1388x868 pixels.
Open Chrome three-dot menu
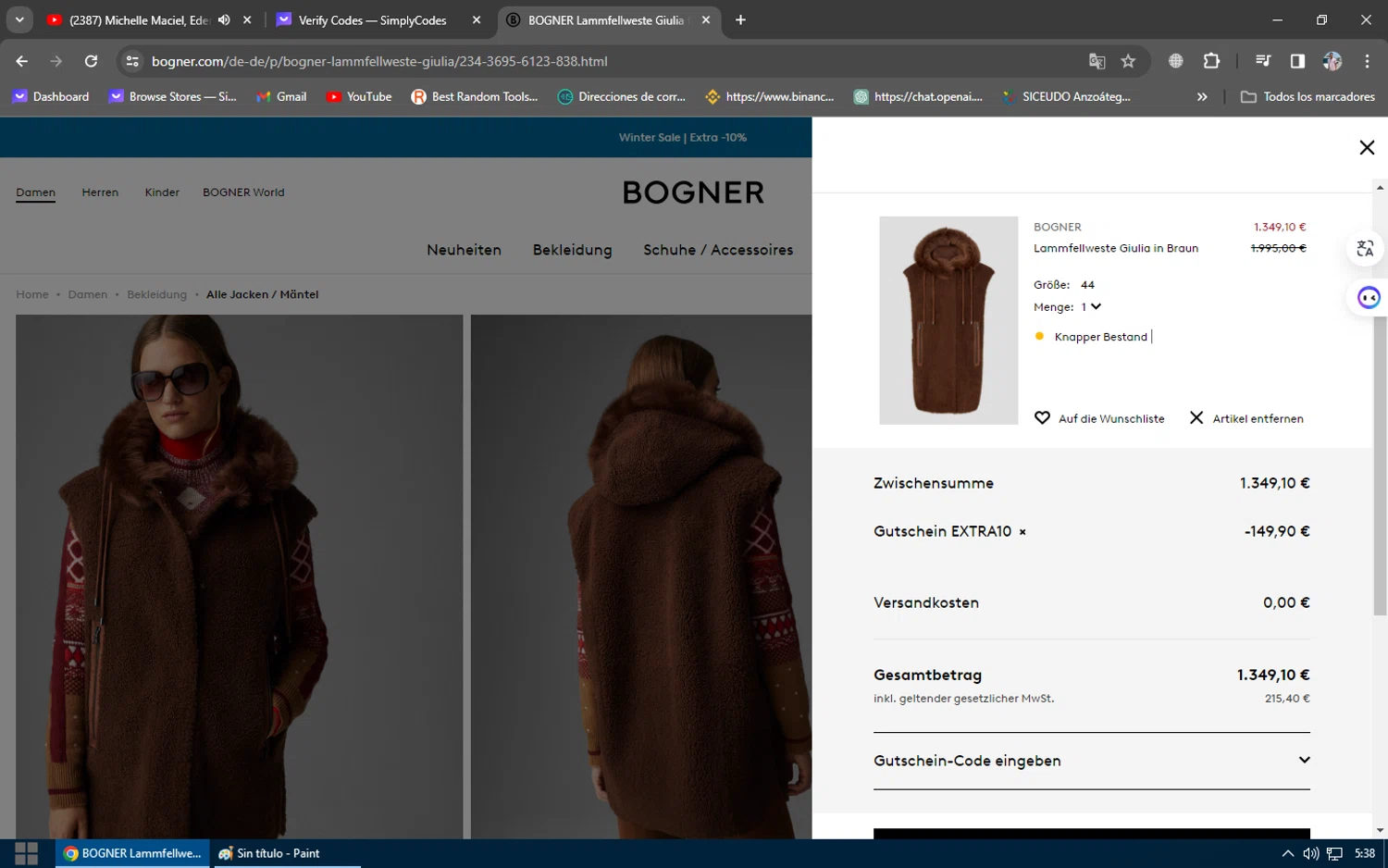[x=1367, y=61]
